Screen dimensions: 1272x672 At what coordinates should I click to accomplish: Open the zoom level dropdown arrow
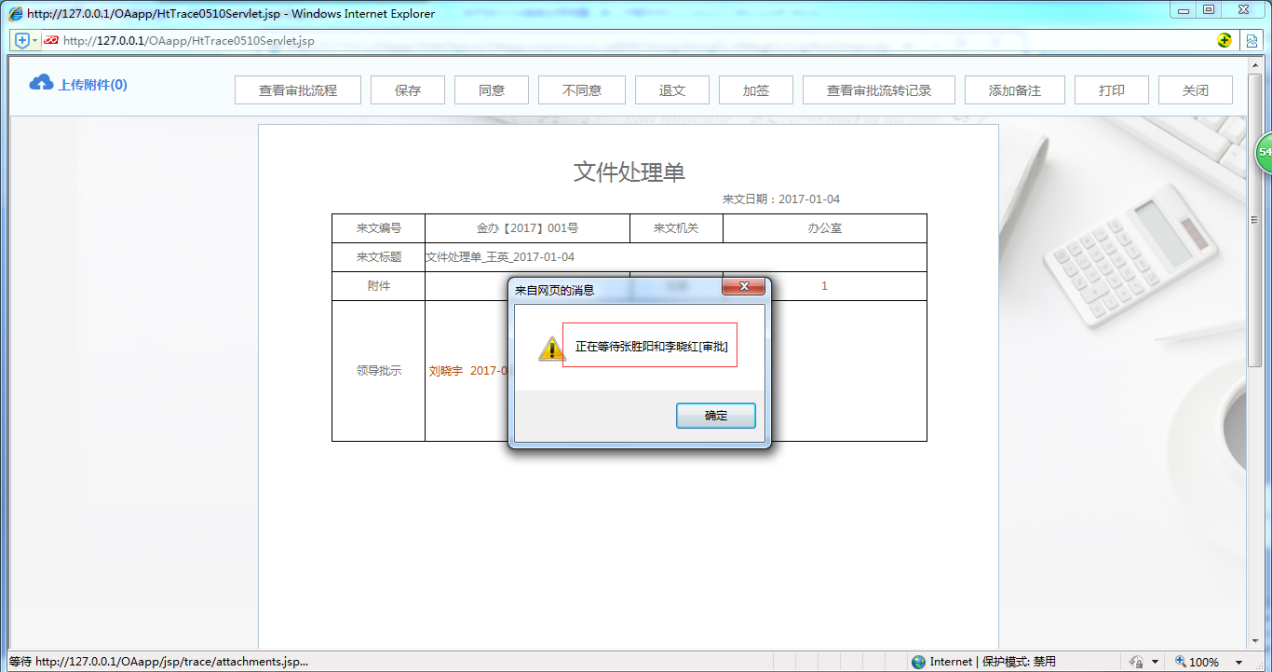(x=1239, y=662)
